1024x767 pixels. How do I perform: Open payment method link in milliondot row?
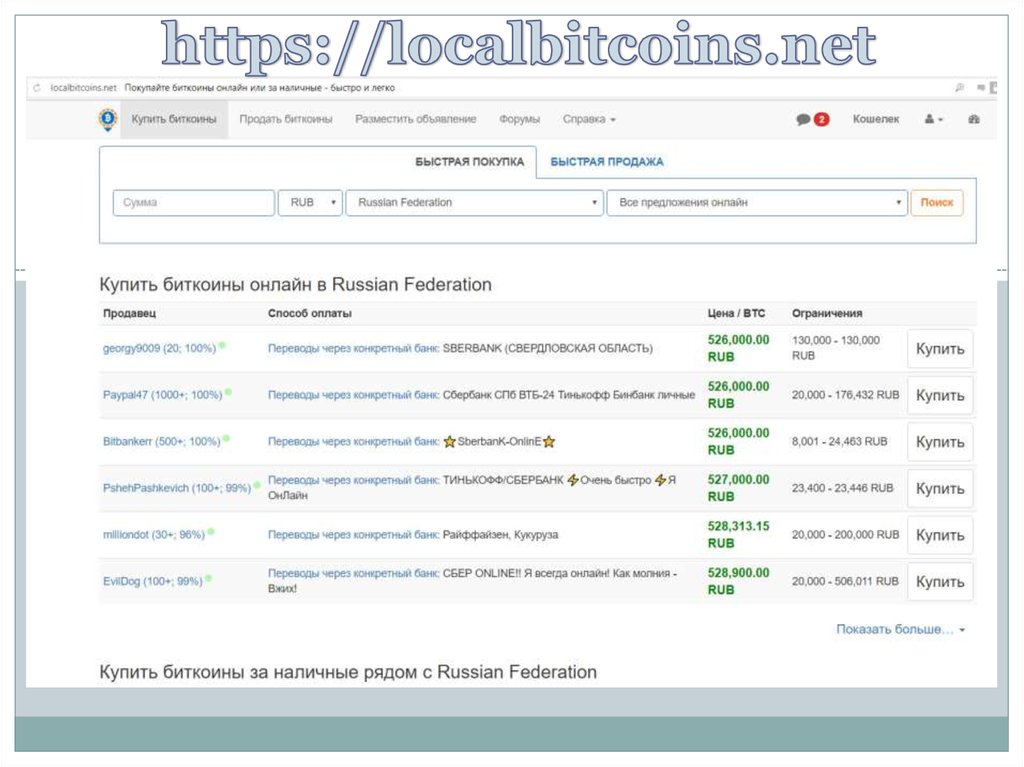(x=353, y=534)
